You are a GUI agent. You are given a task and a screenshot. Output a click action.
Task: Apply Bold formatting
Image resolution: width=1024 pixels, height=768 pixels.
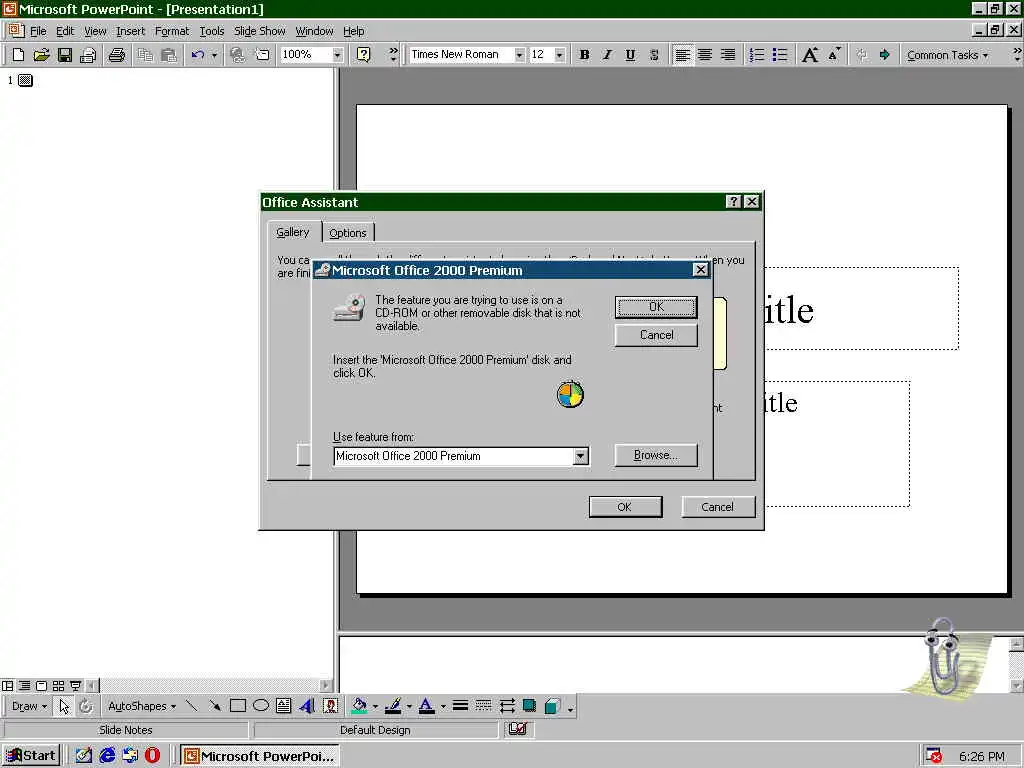584,55
